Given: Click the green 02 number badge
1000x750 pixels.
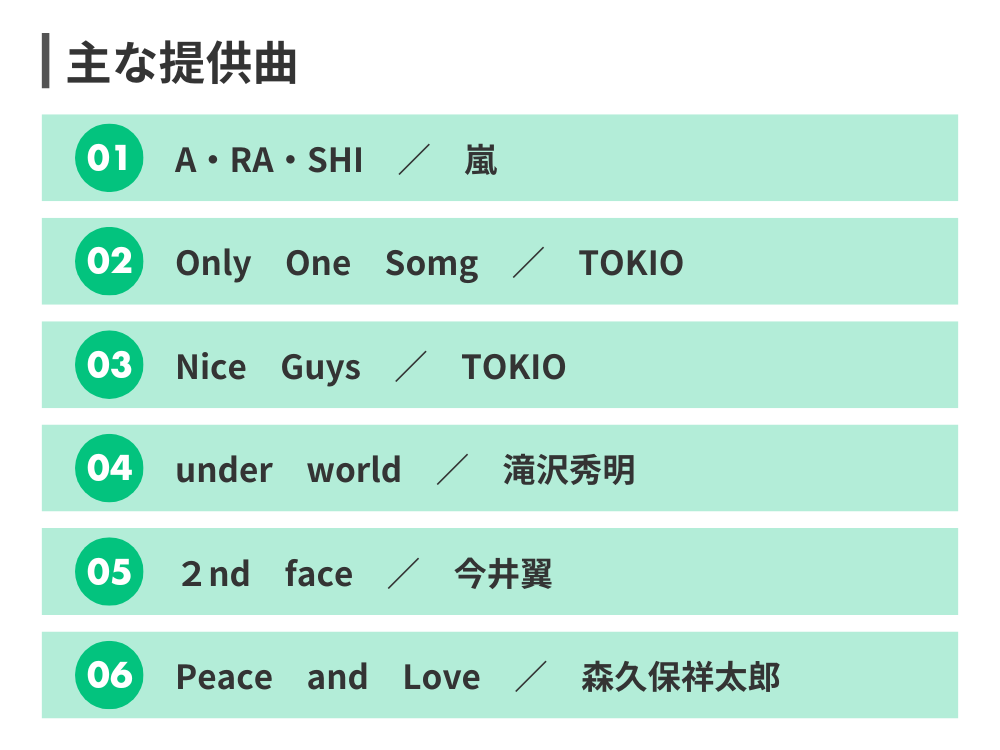Looking at the screenshot, I should (x=109, y=261).
